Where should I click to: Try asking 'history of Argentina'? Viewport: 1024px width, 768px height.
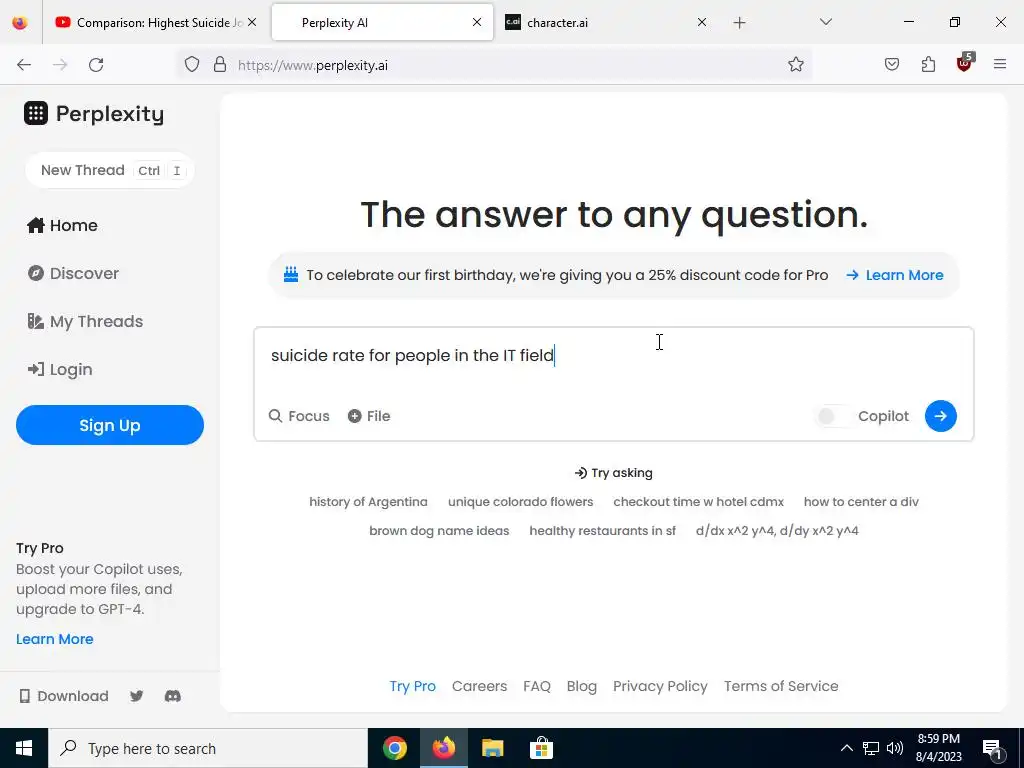pos(368,502)
